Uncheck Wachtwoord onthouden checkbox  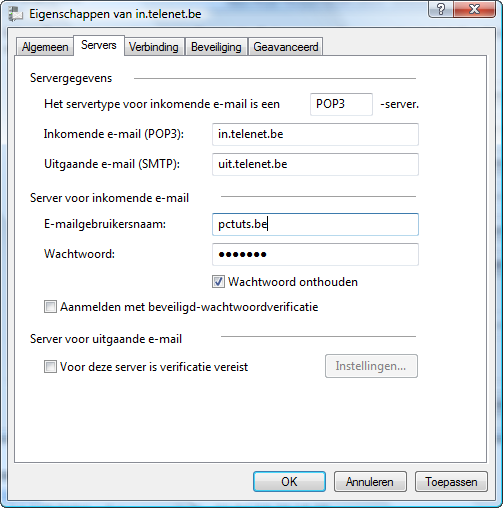(218, 282)
